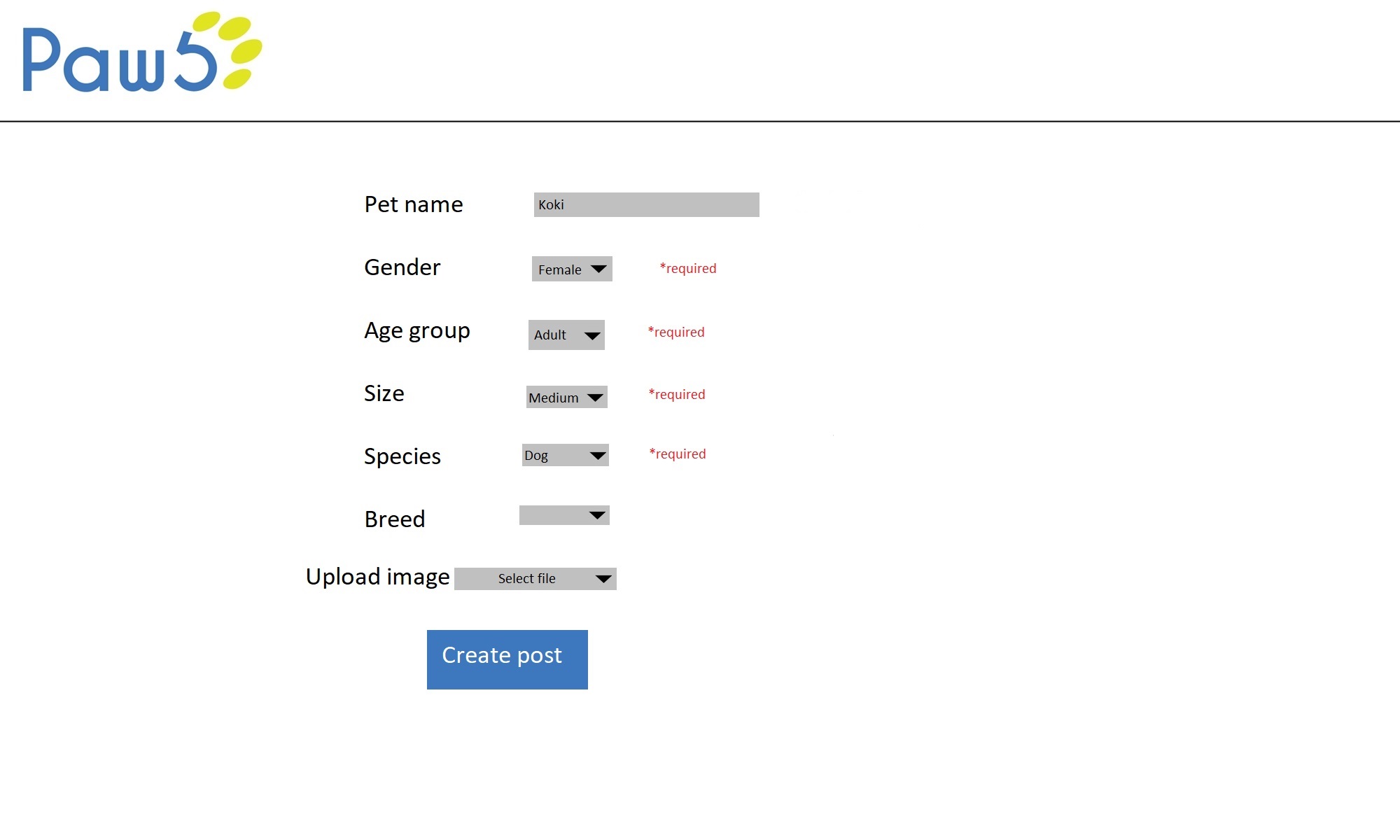Image resolution: width=1400 pixels, height=840 pixels.
Task: Click the arrow on Species dropdown
Action: [597, 456]
